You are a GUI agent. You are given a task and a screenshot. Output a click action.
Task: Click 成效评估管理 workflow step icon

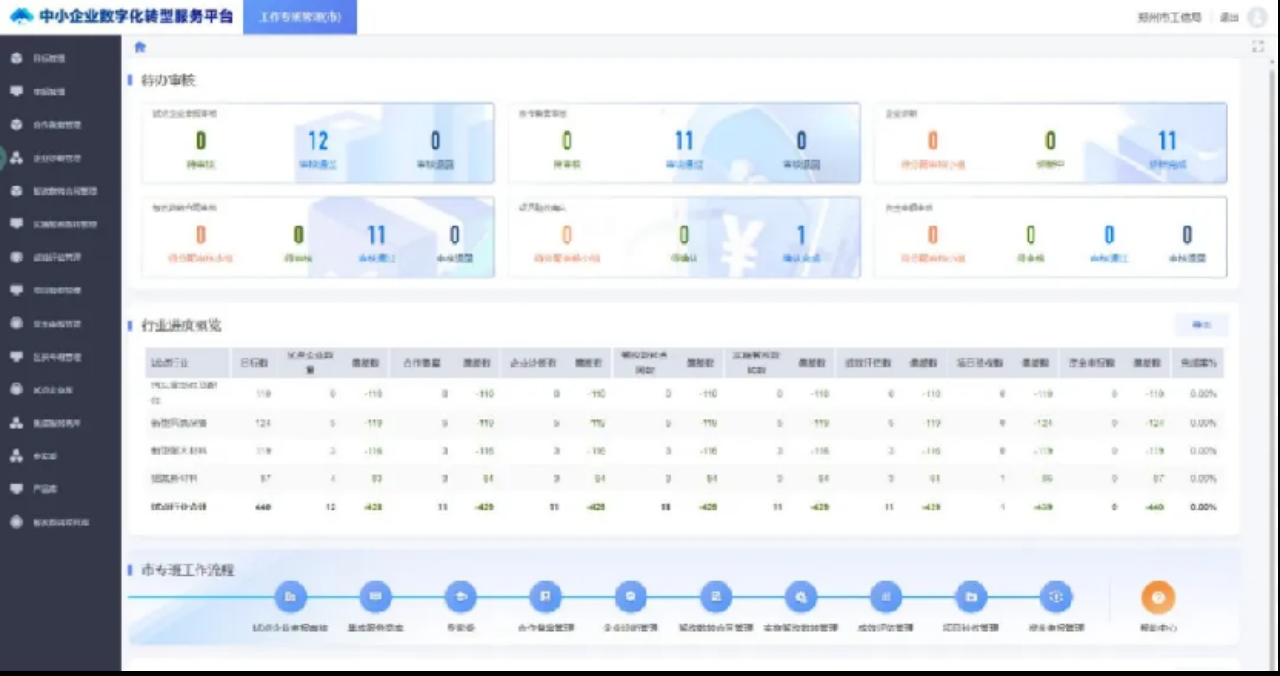pos(886,597)
